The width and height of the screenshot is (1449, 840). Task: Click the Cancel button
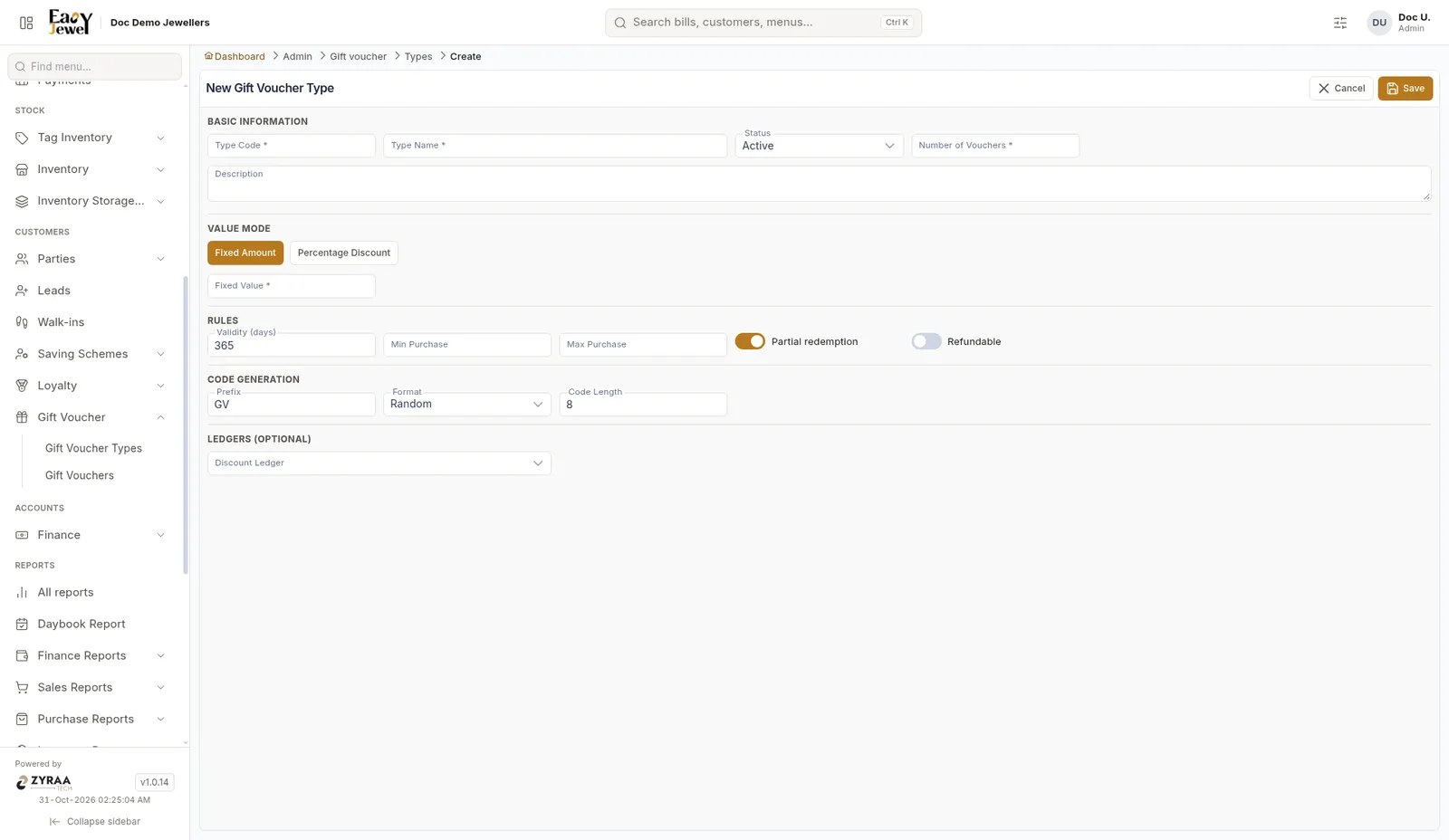point(1341,88)
